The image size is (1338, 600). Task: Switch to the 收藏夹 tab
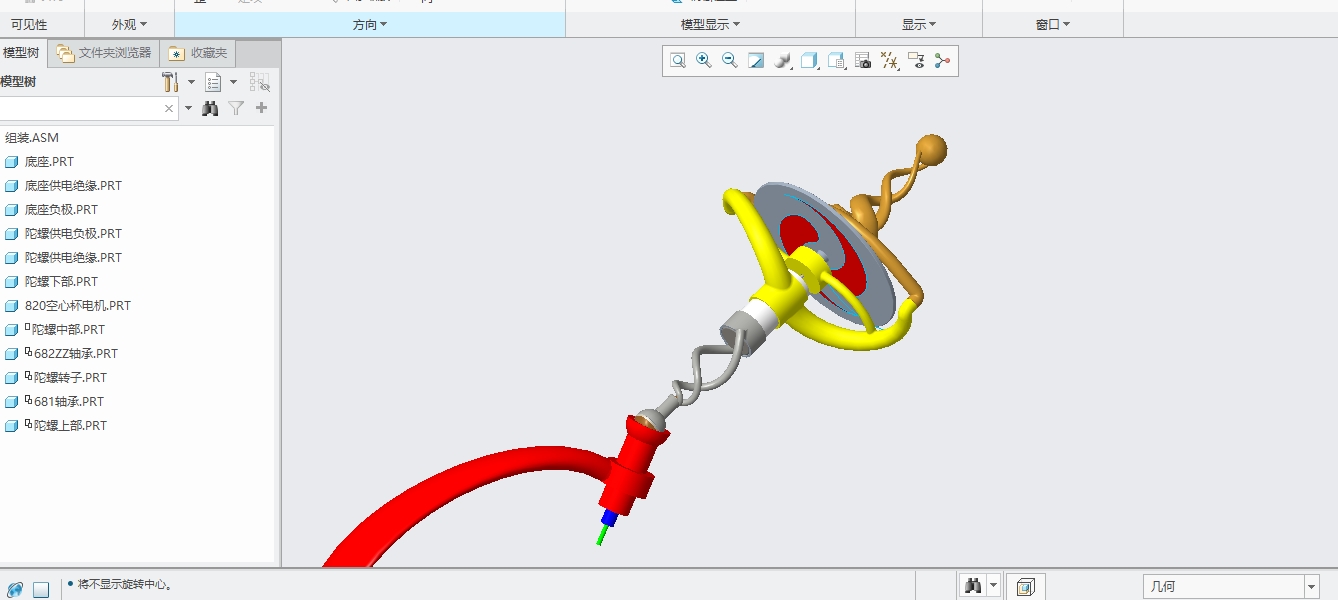(197, 52)
